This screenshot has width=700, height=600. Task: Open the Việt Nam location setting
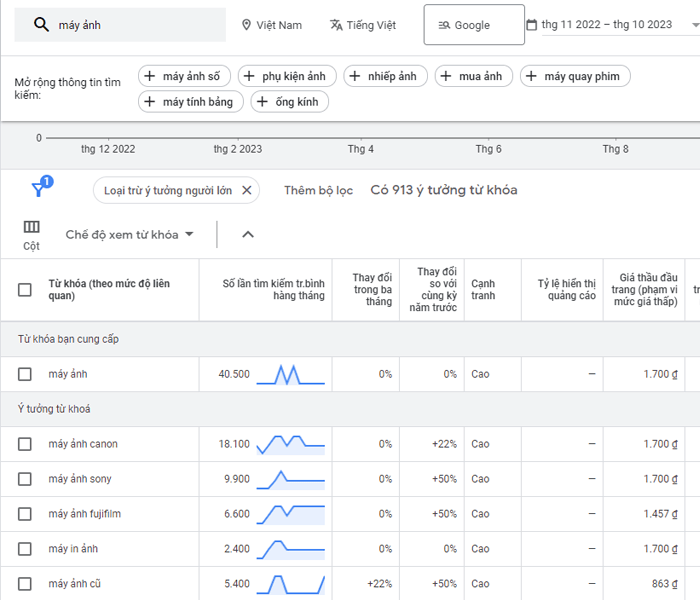[x=271, y=25]
